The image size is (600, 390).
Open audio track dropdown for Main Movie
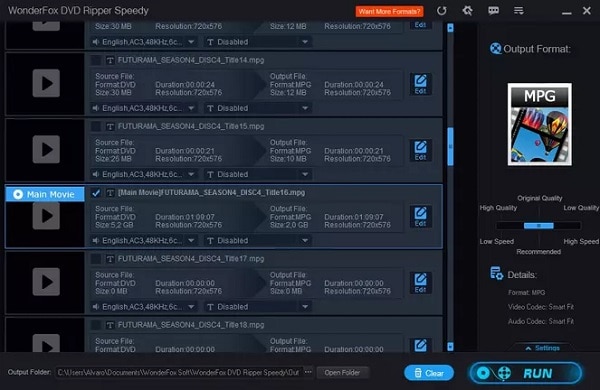point(144,241)
